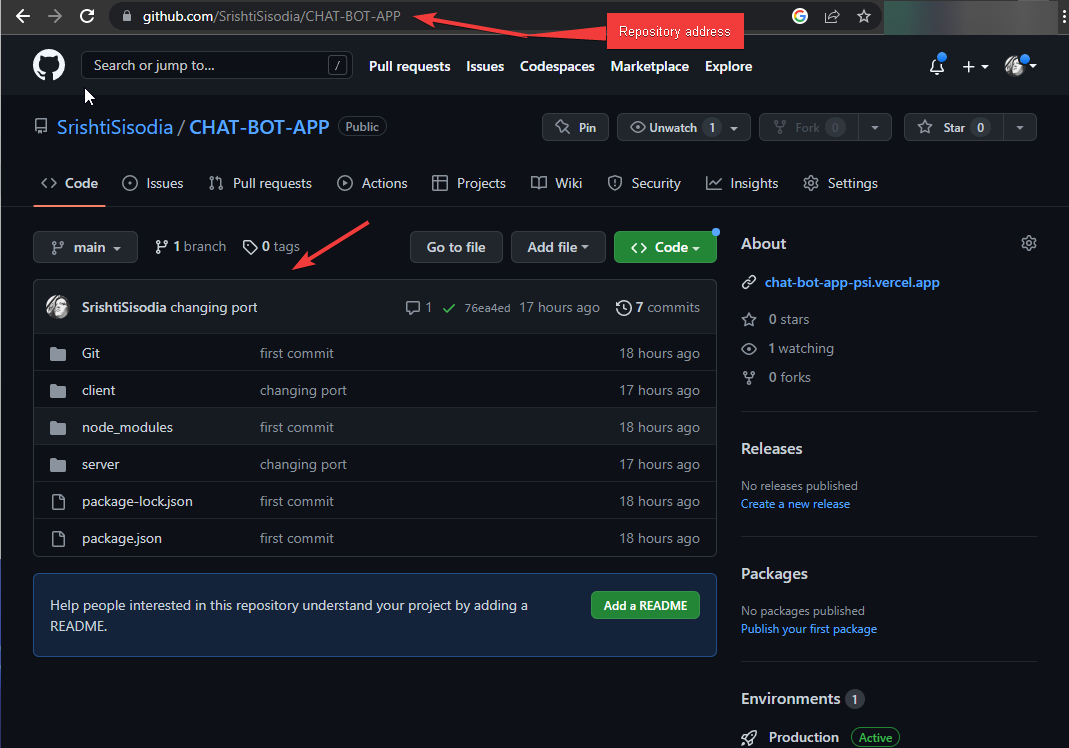1069x748 pixels.
Task: Open Codespaces in top navigation
Action: click(x=557, y=66)
